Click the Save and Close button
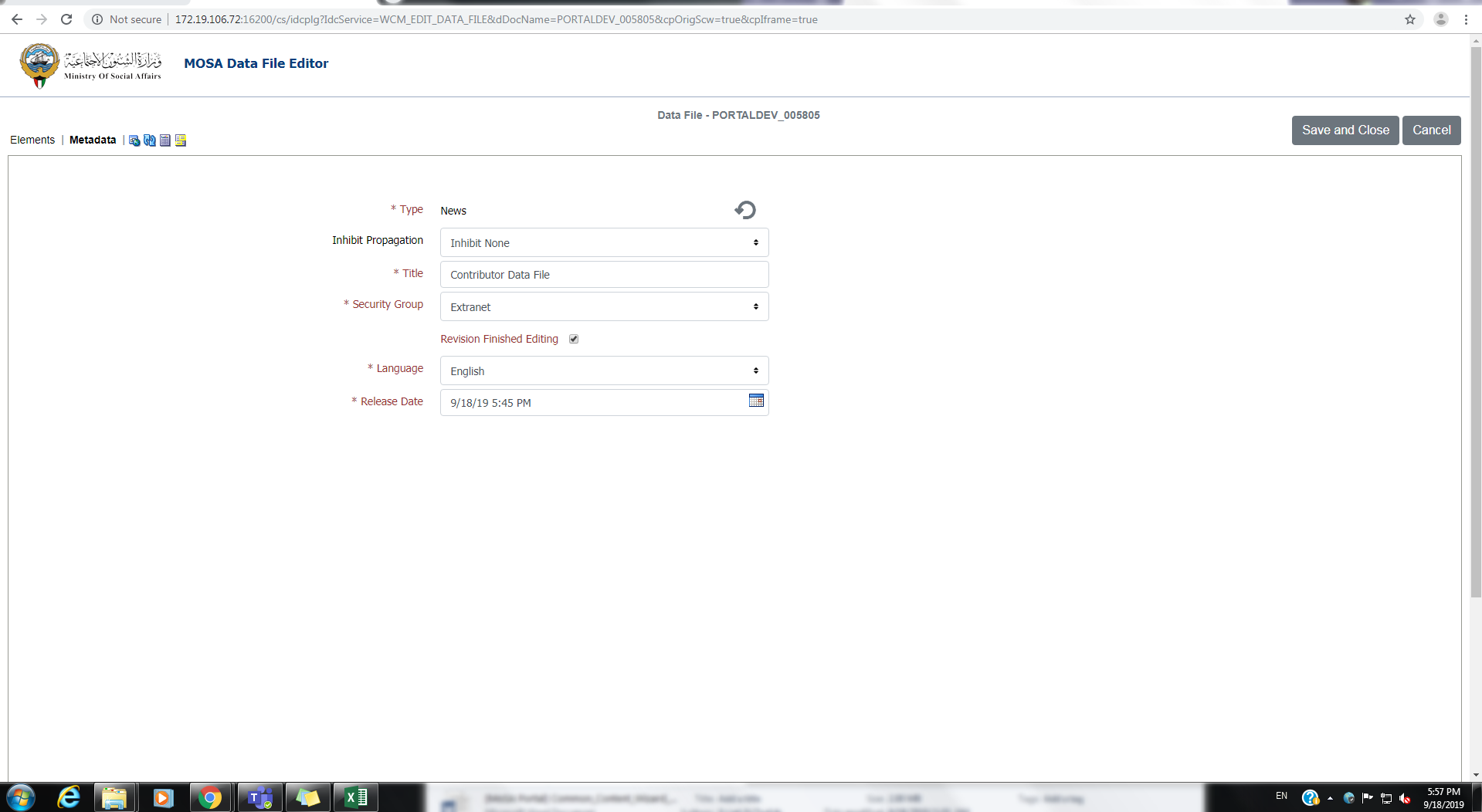This screenshot has width=1482, height=812. tap(1345, 130)
